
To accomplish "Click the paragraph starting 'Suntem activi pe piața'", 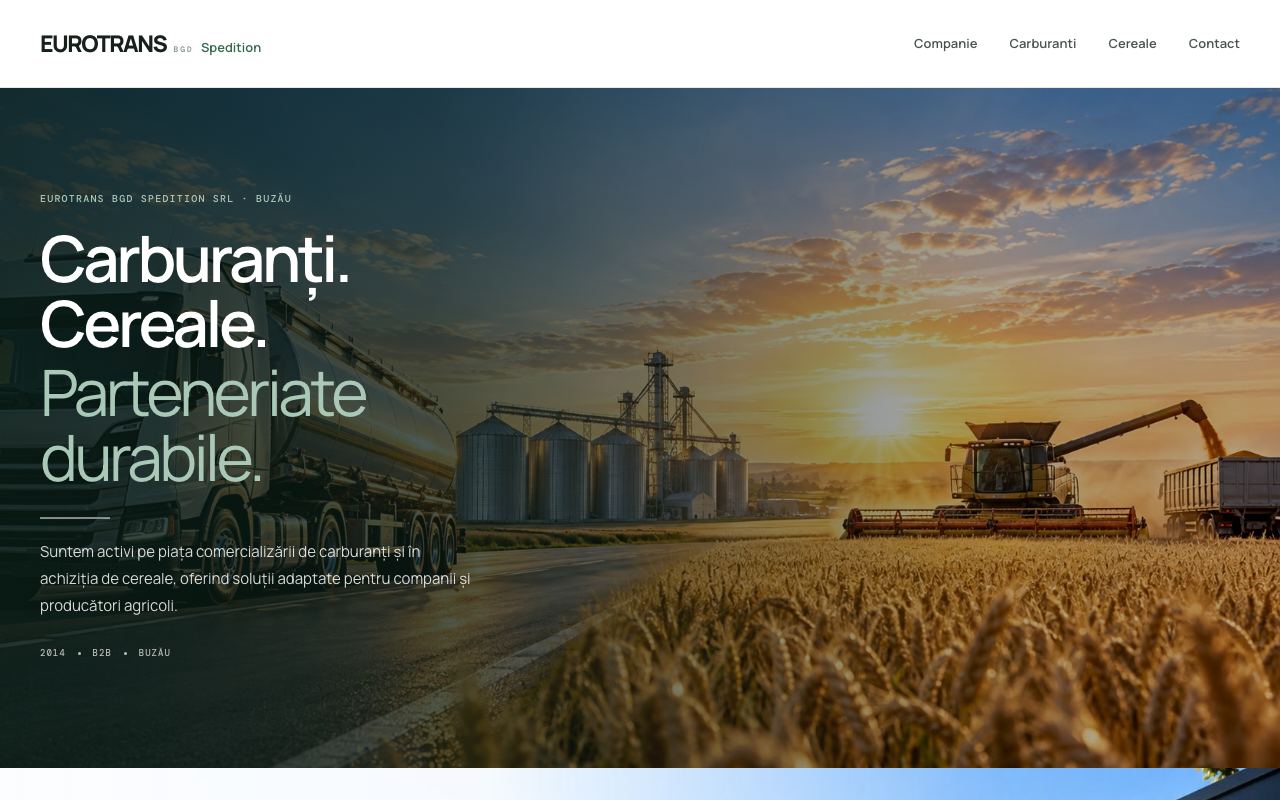I will coord(255,578).
